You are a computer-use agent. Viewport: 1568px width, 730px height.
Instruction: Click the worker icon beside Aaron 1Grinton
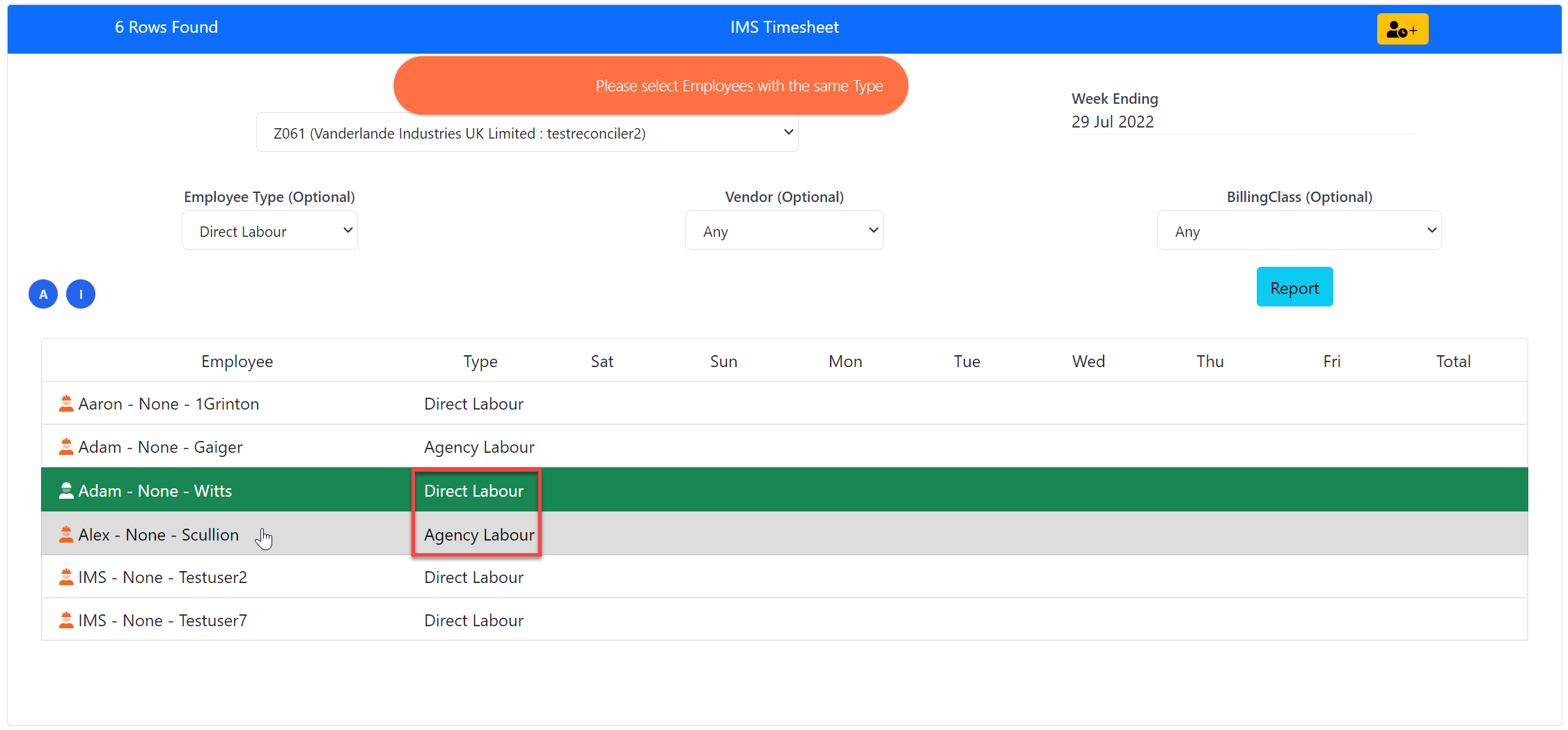(x=66, y=403)
